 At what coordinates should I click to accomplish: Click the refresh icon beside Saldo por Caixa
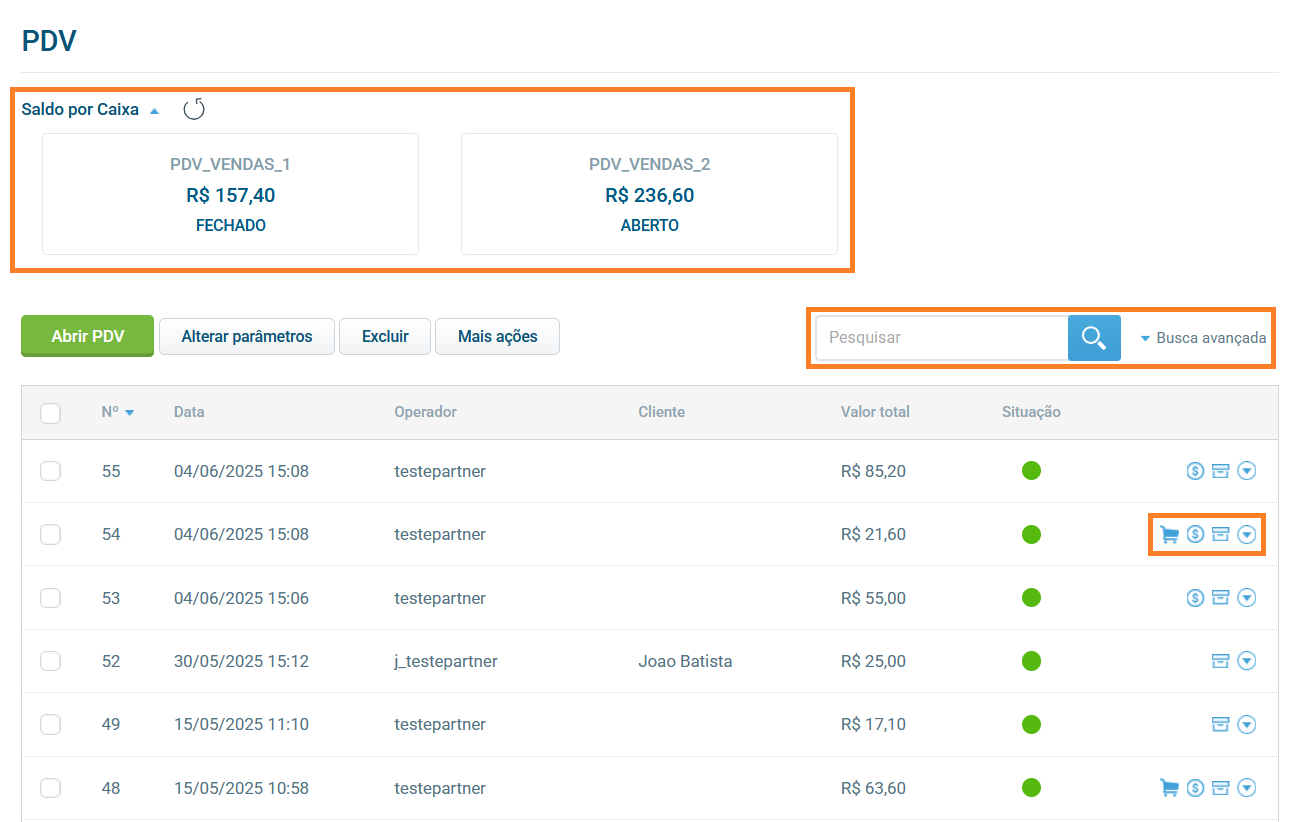click(194, 109)
